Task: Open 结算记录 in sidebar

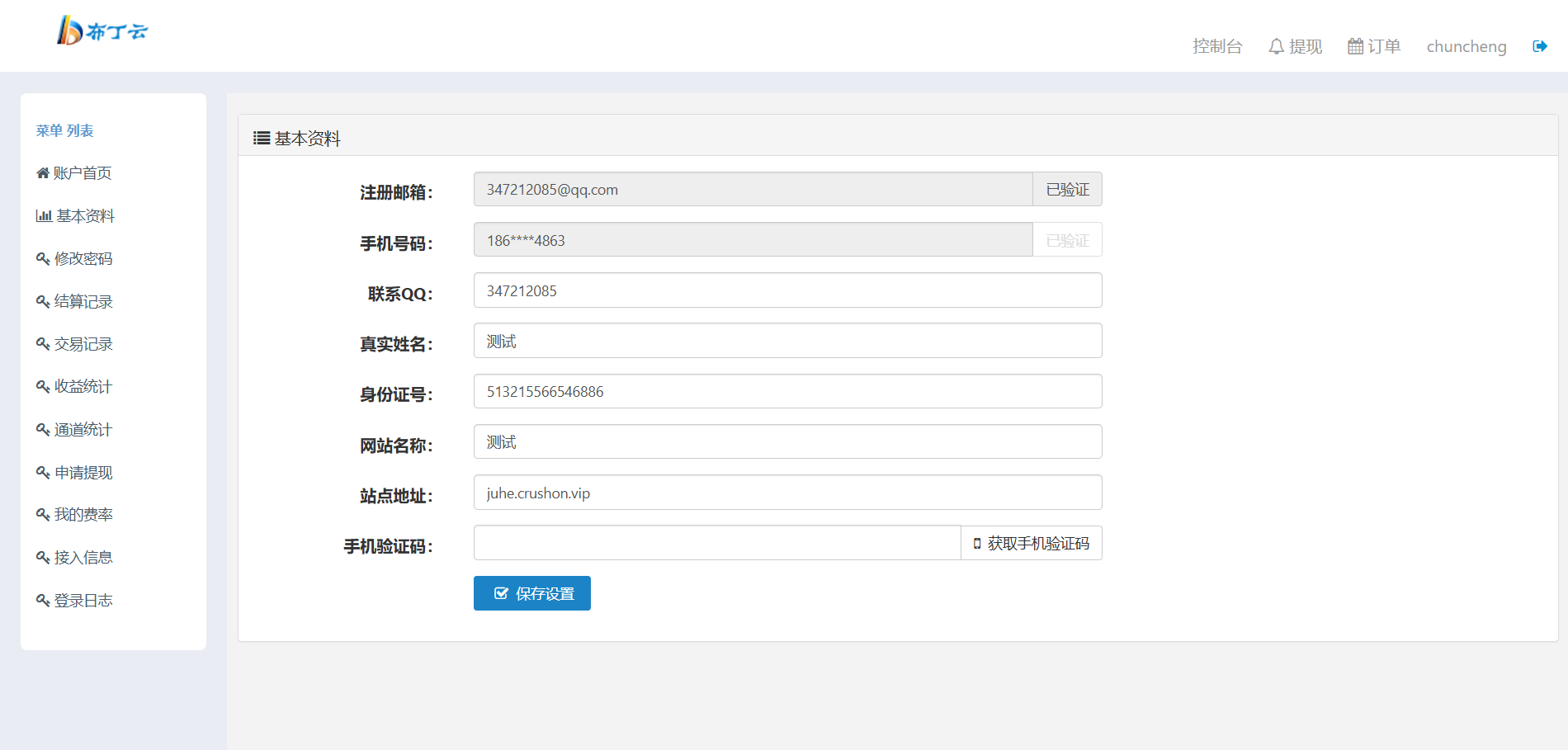Action: coord(75,302)
